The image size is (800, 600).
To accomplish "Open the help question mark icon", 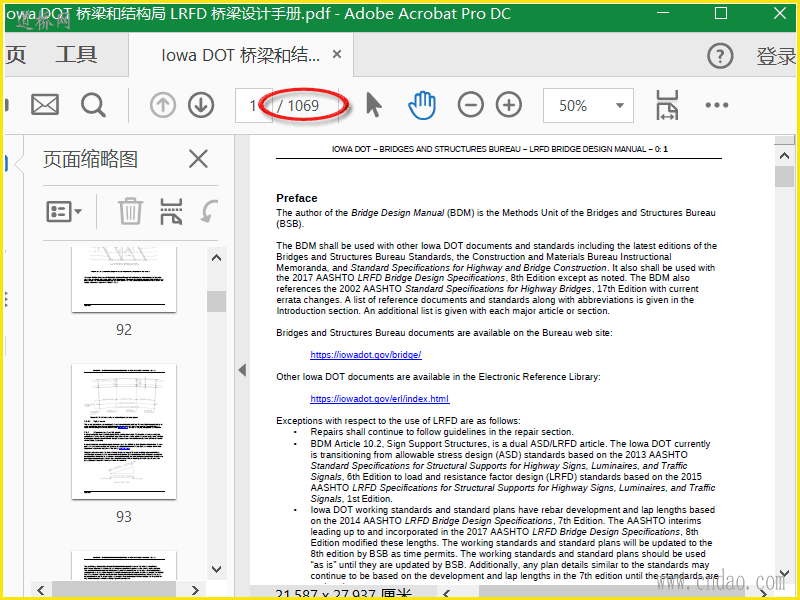I will tap(720, 56).
